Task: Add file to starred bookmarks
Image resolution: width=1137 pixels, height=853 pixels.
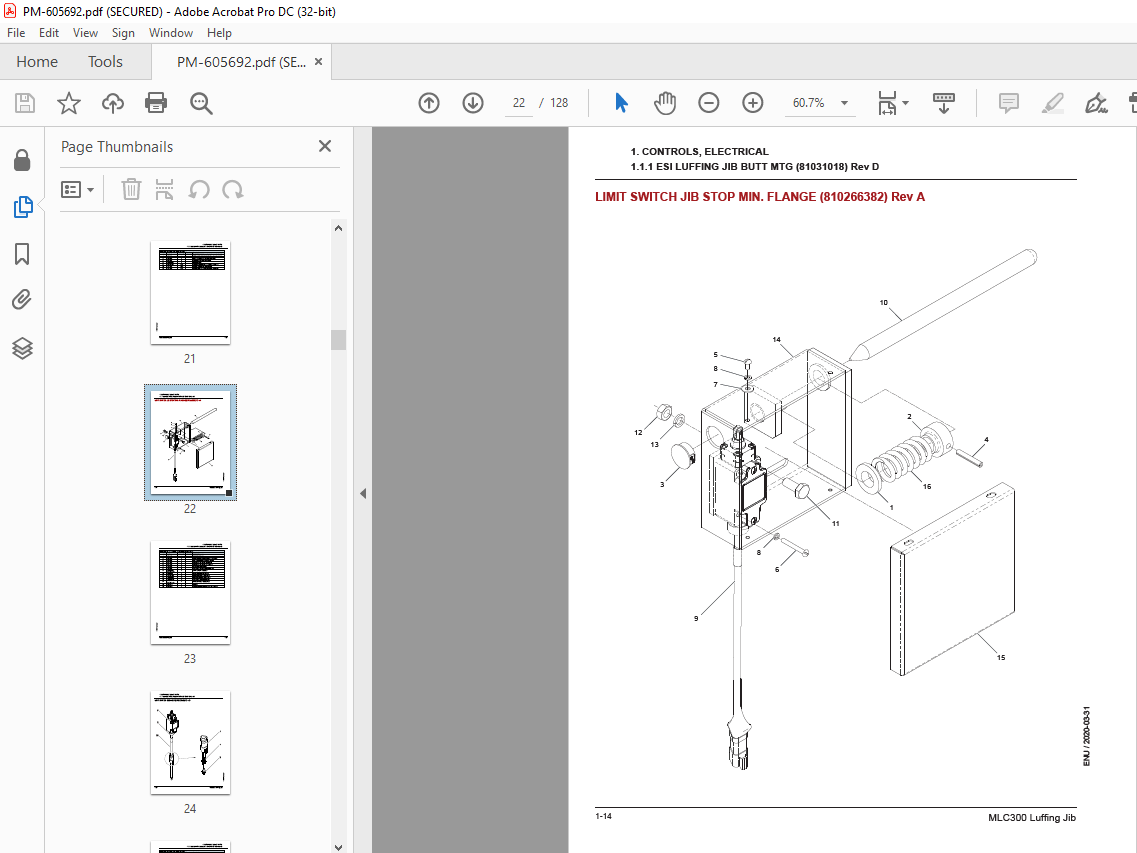Action: [x=69, y=103]
